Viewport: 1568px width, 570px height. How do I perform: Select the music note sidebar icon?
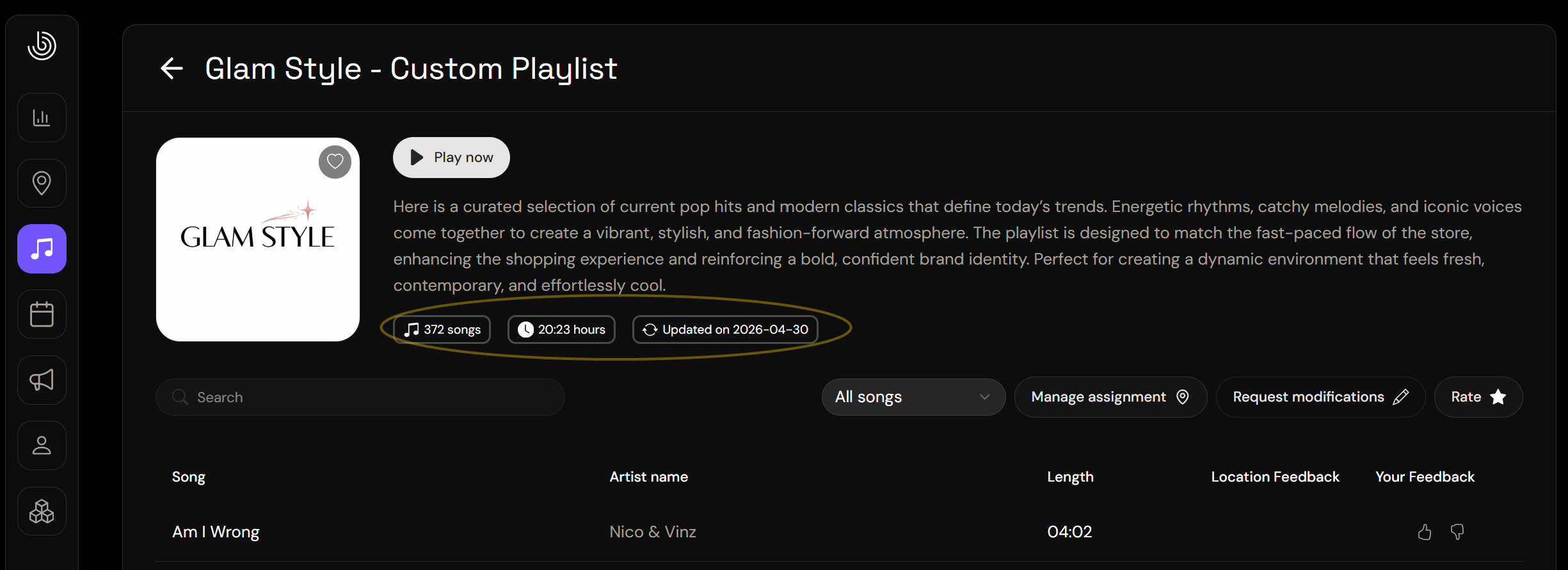(42, 248)
